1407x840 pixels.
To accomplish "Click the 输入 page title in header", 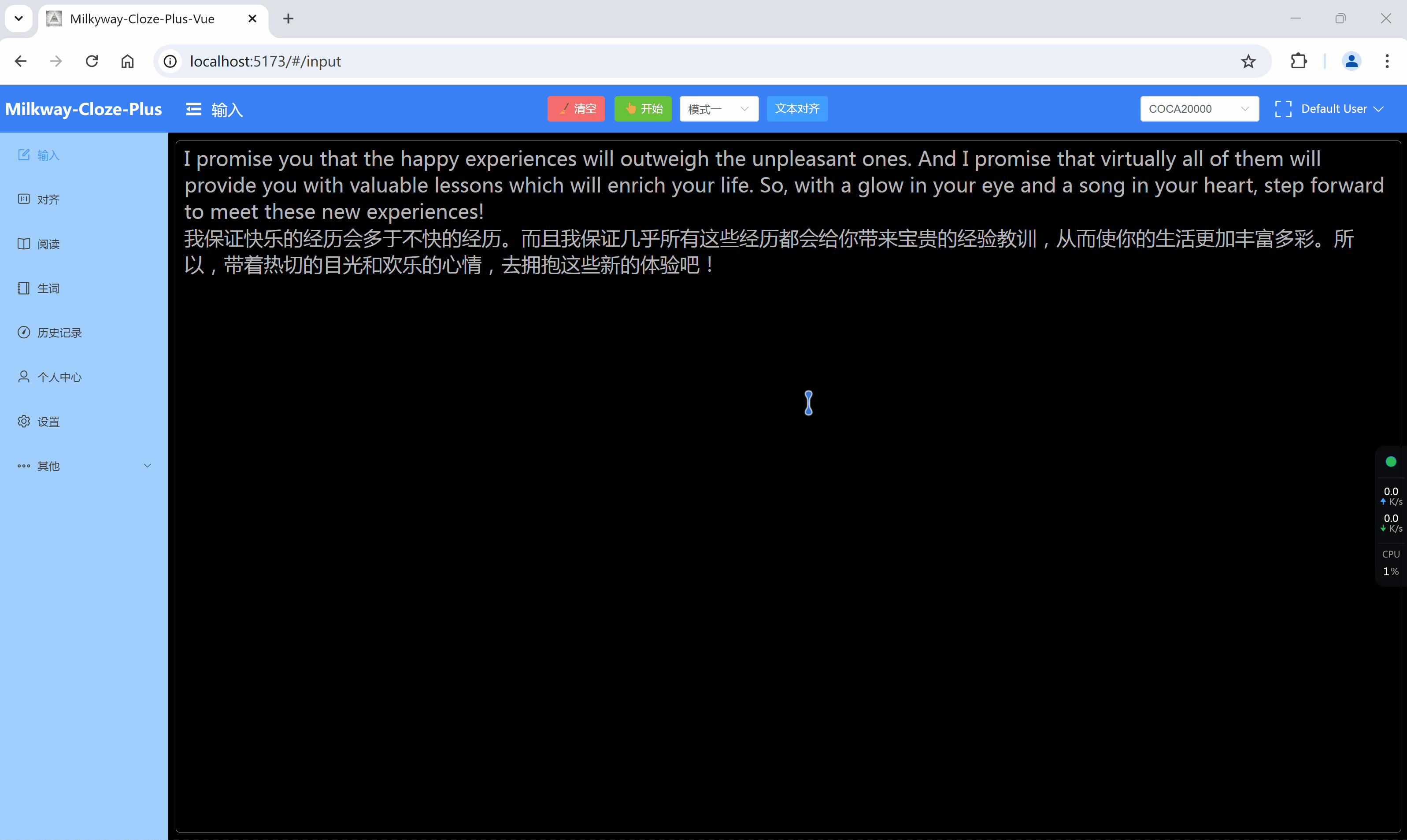I will (x=227, y=109).
